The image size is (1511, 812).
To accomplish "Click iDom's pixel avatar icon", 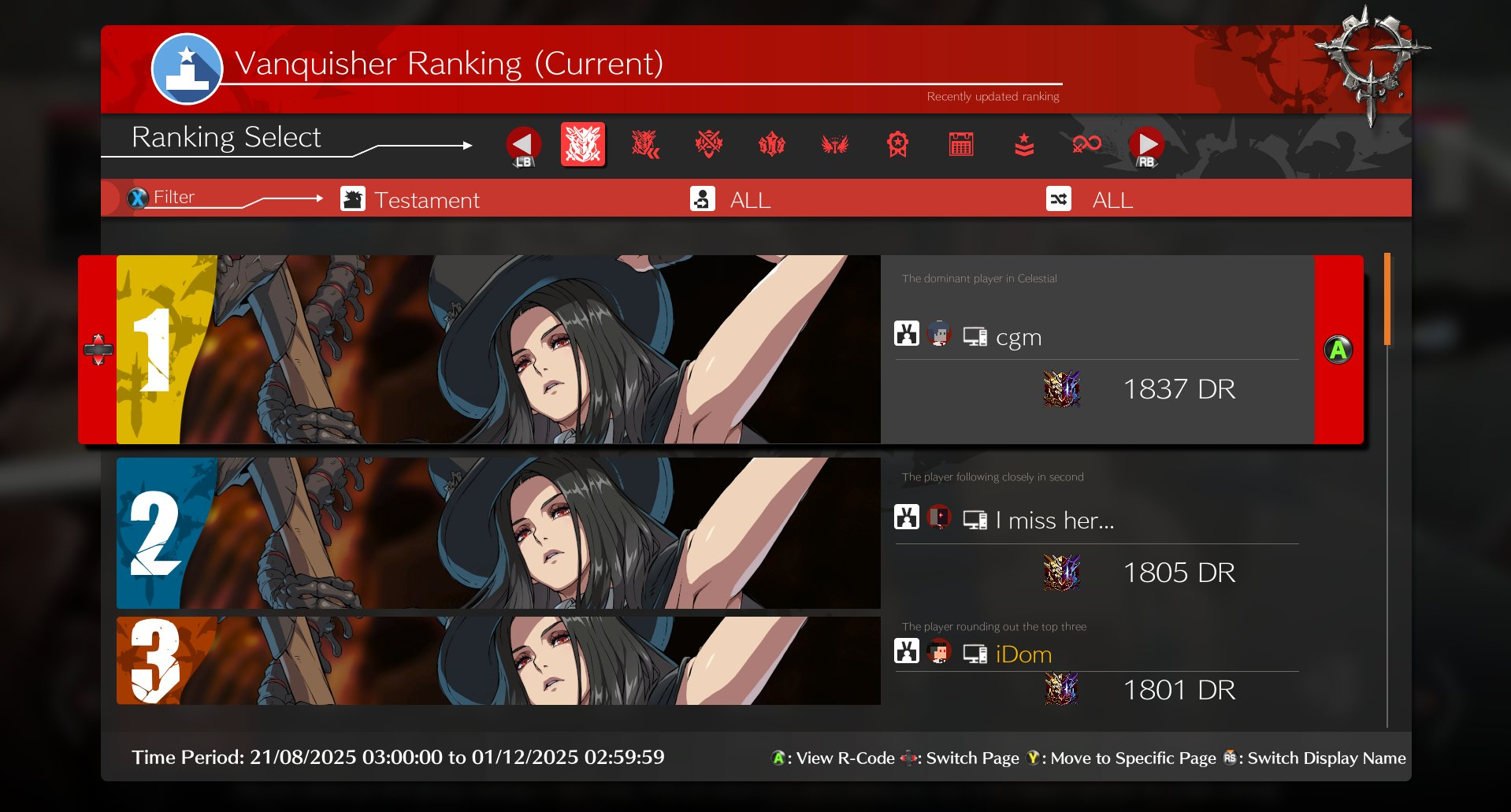I will coord(939,651).
